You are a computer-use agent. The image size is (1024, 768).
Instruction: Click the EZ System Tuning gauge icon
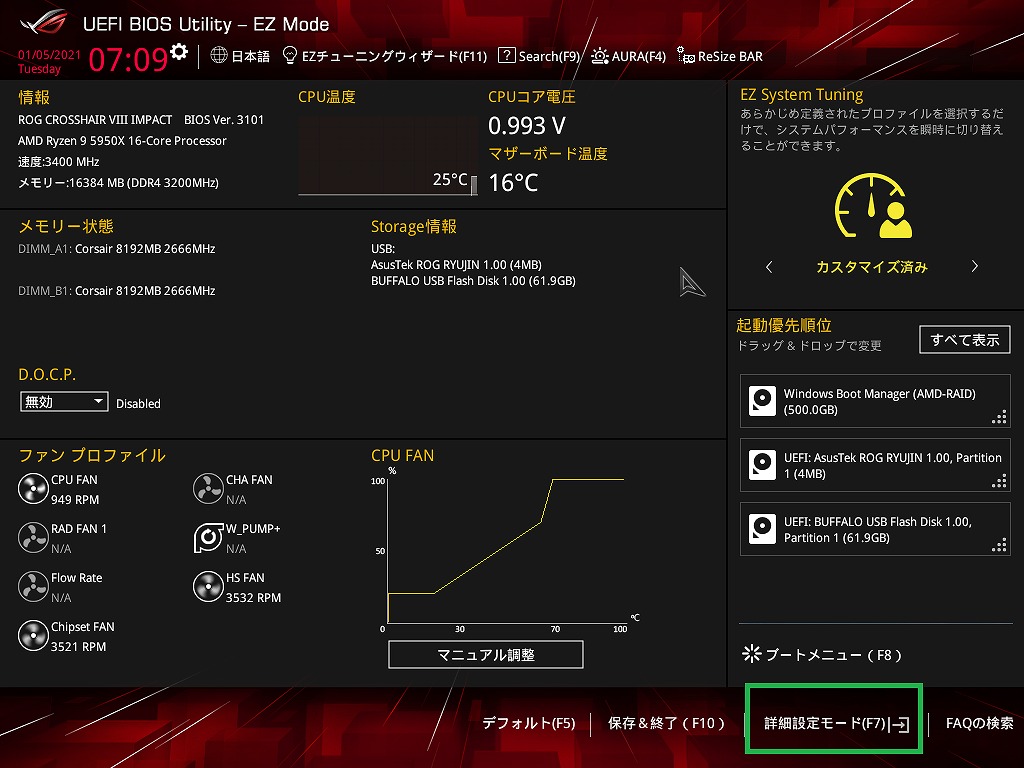[872, 206]
